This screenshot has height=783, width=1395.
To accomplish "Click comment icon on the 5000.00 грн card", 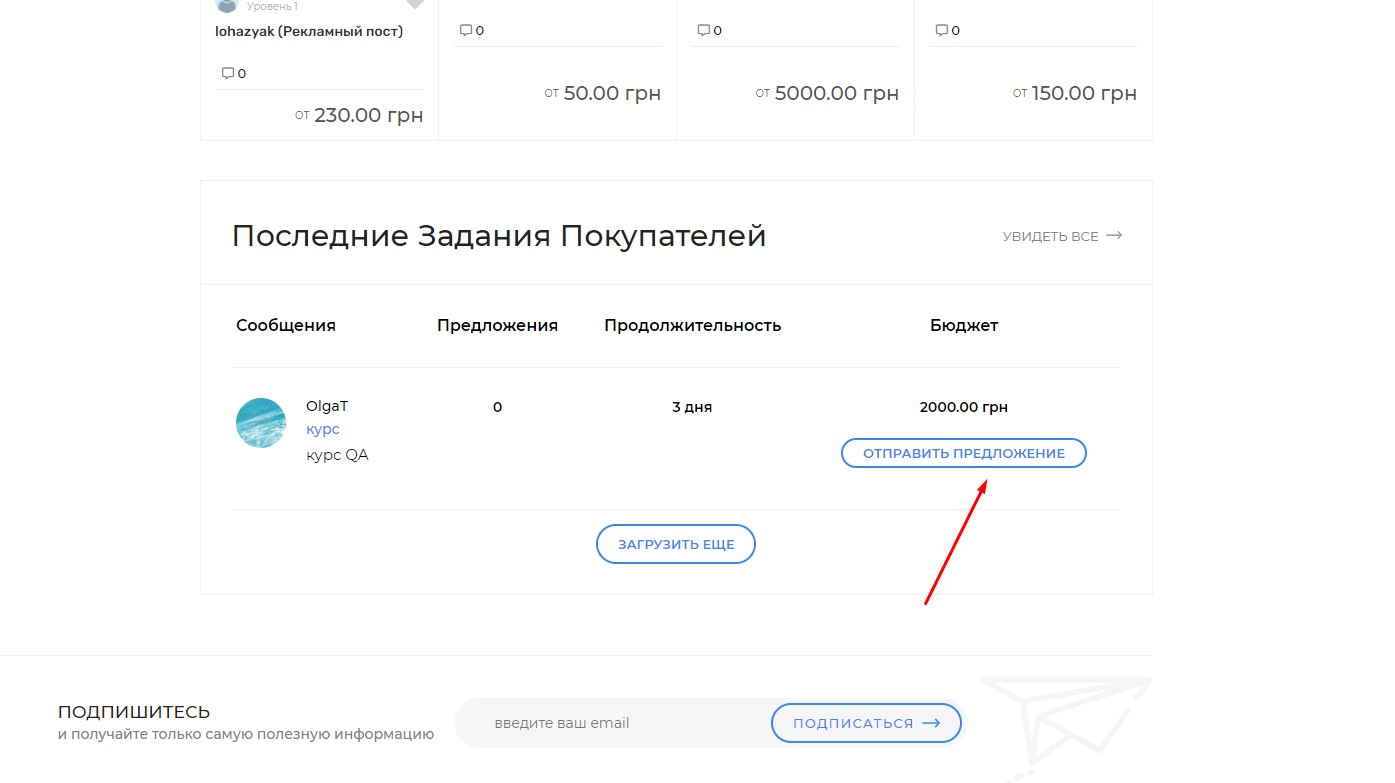I will tap(703, 30).
